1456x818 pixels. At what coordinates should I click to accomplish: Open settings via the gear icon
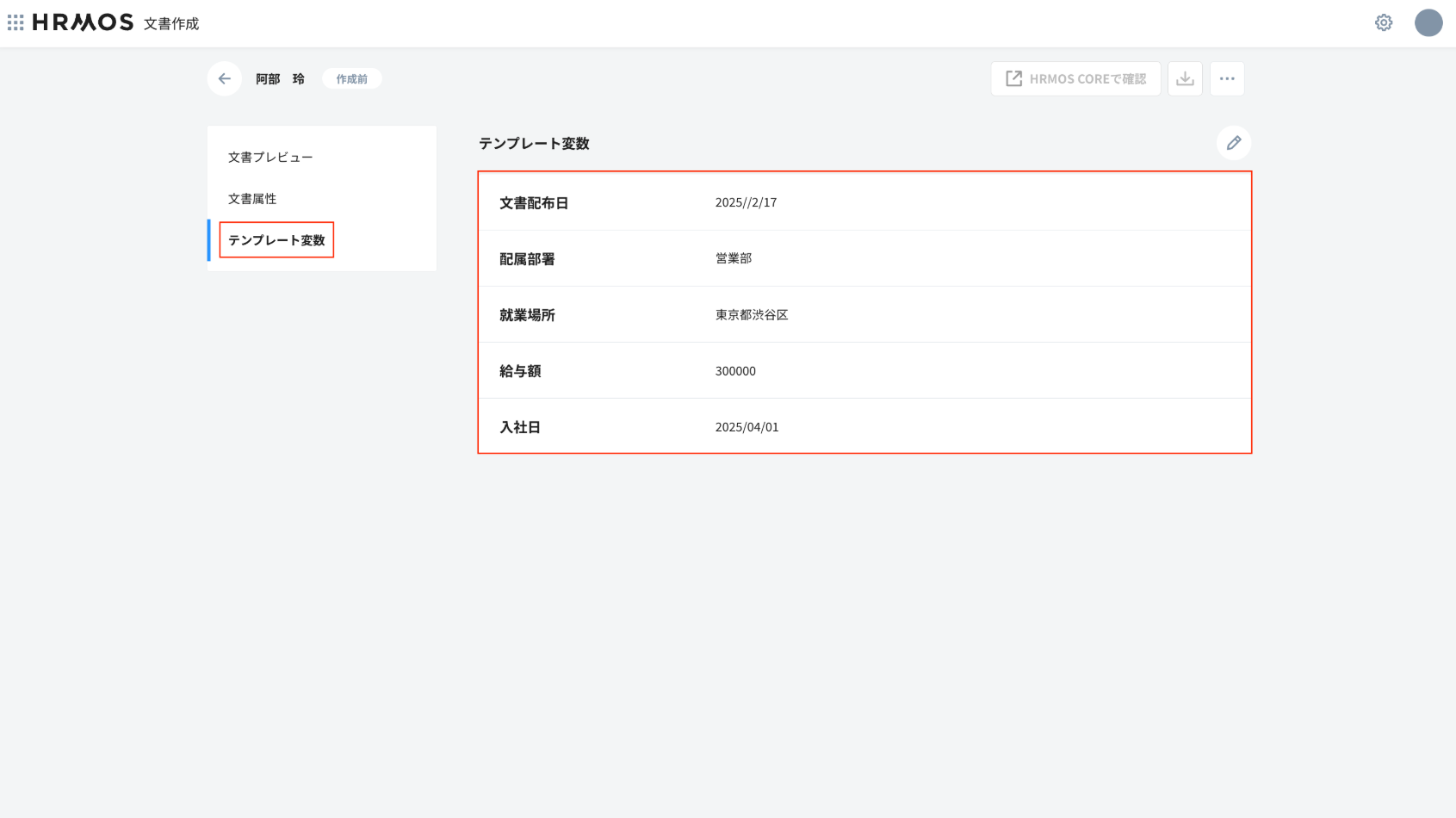click(x=1383, y=22)
